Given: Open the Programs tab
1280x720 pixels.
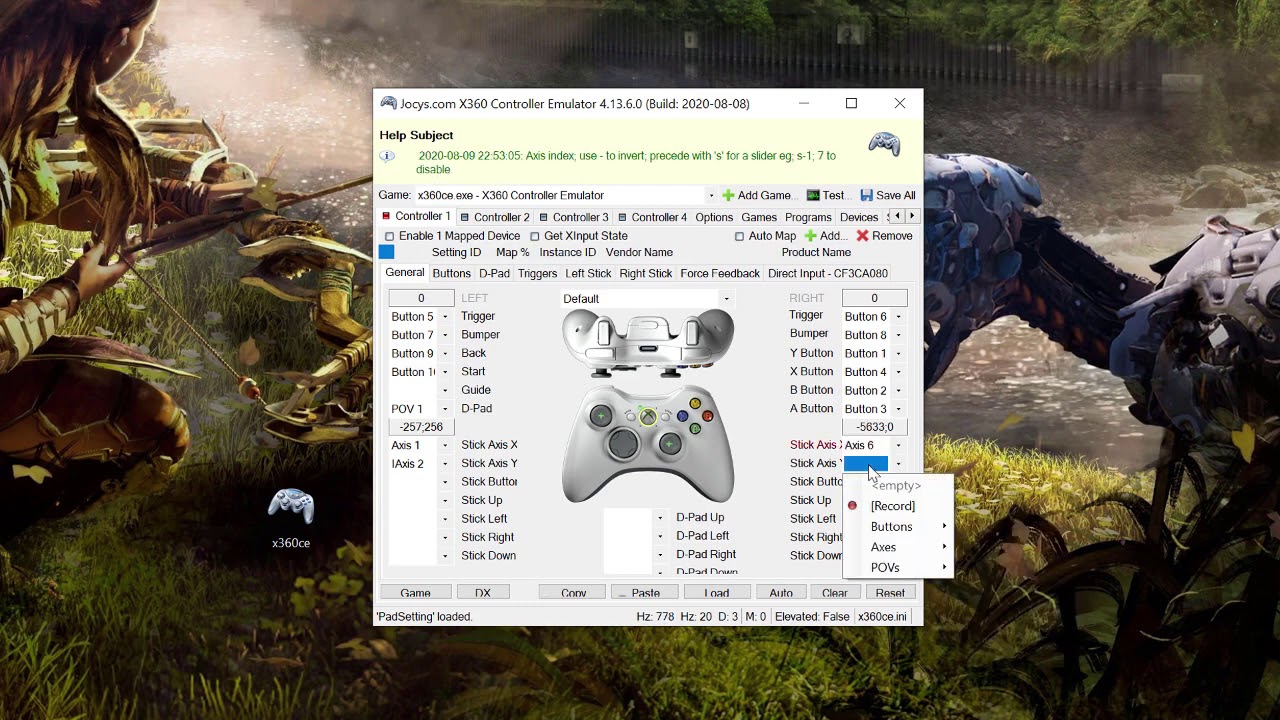Looking at the screenshot, I should pyautogui.click(x=808, y=217).
